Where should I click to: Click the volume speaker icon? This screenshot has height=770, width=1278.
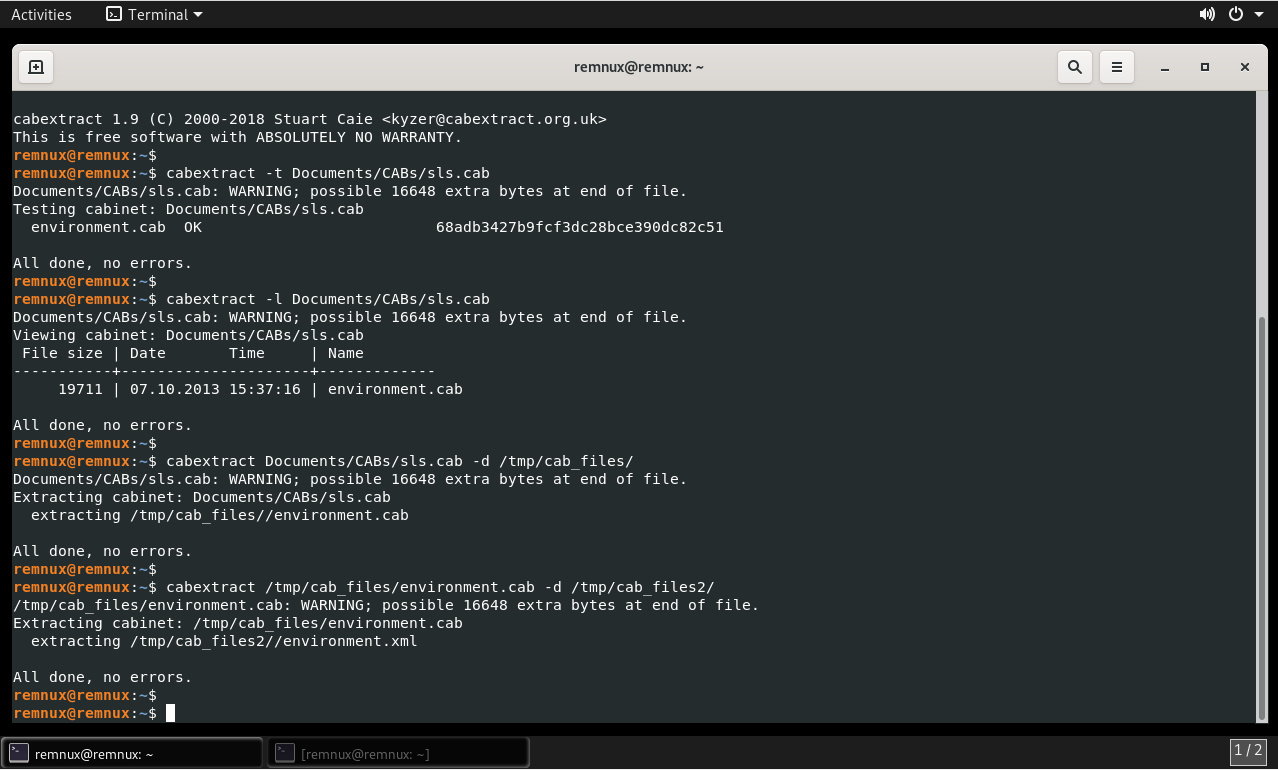click(x=1207, y=14)
